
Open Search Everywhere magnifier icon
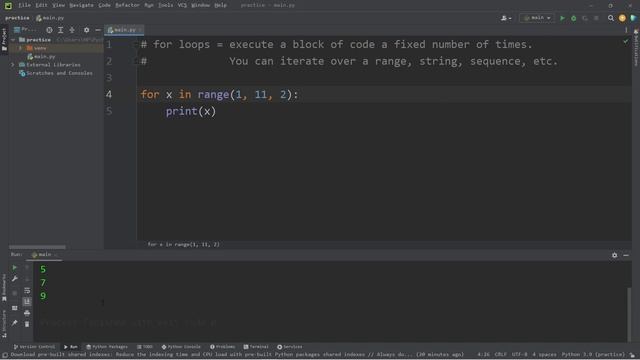[x=611, y=18]
